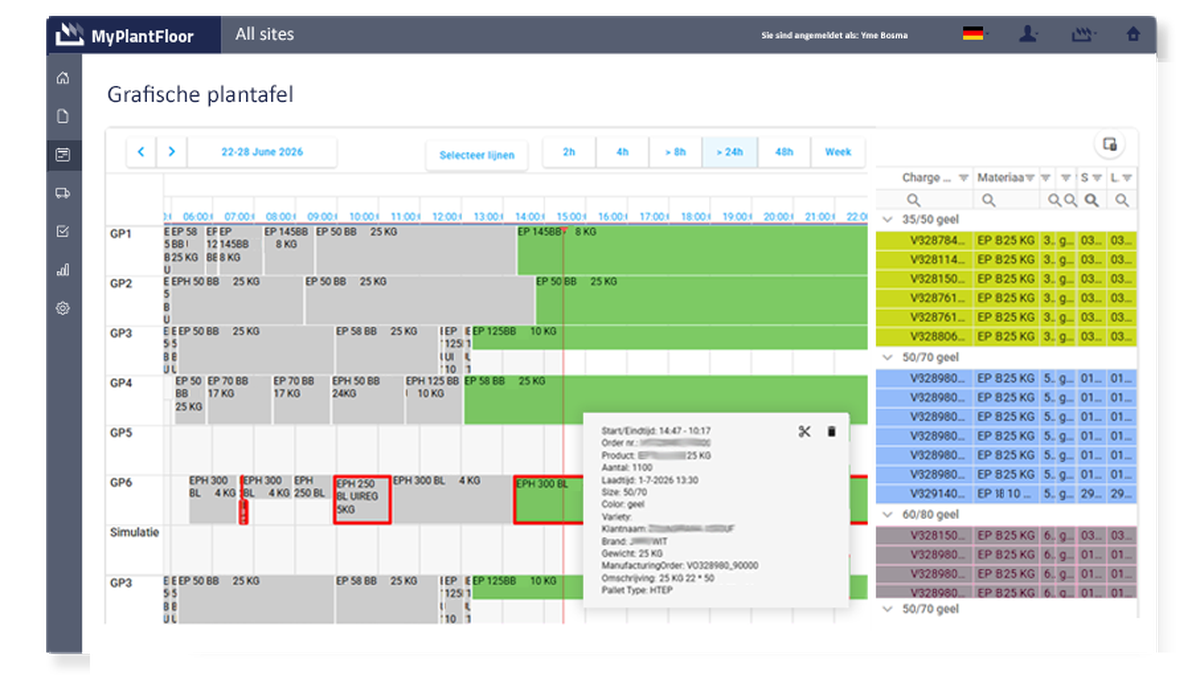Switch timeline to Week view
The width and height of the screenshot is (1200, 675).
pos(838,152)
